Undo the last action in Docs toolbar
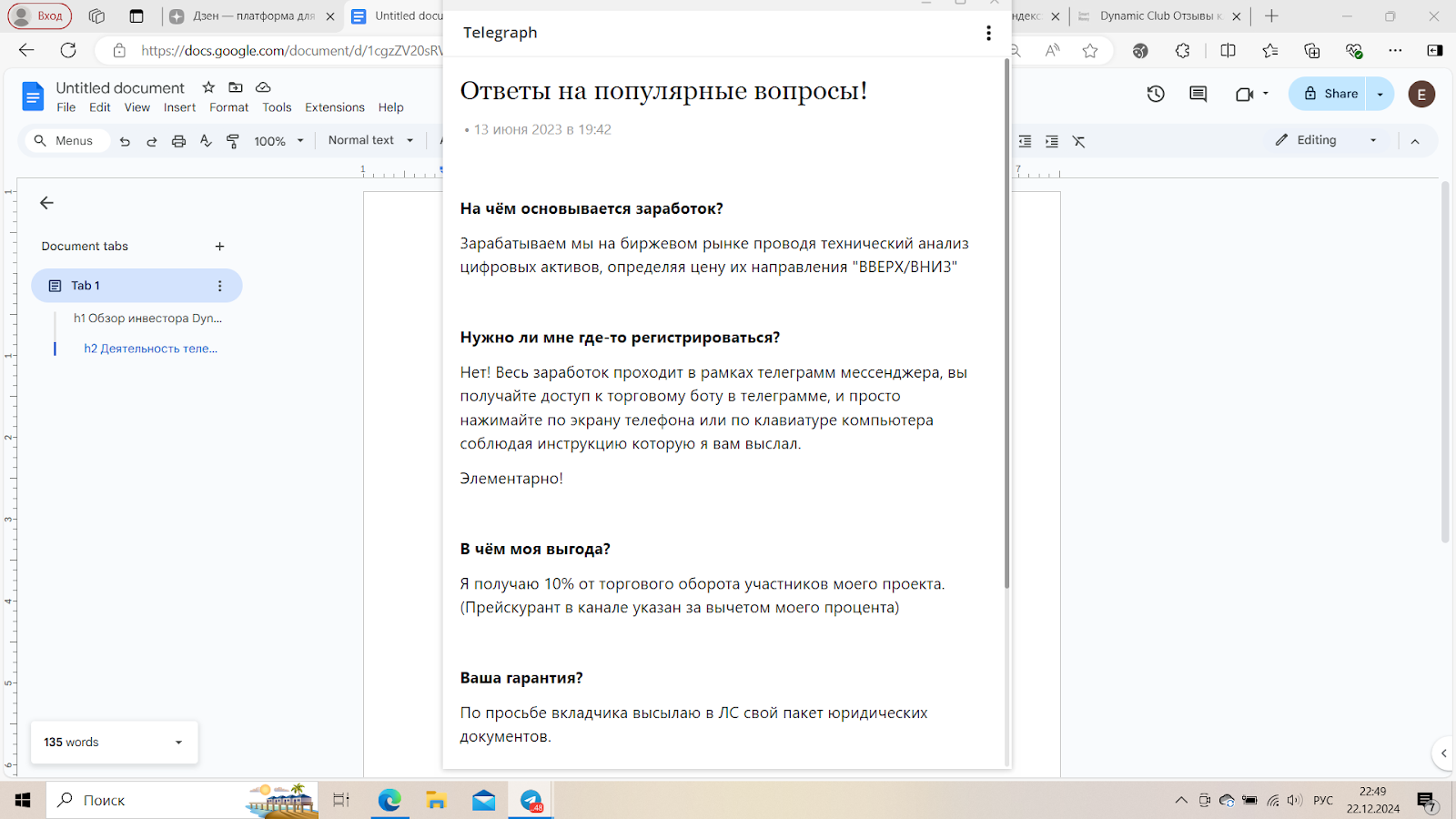 tap(125, 141)
